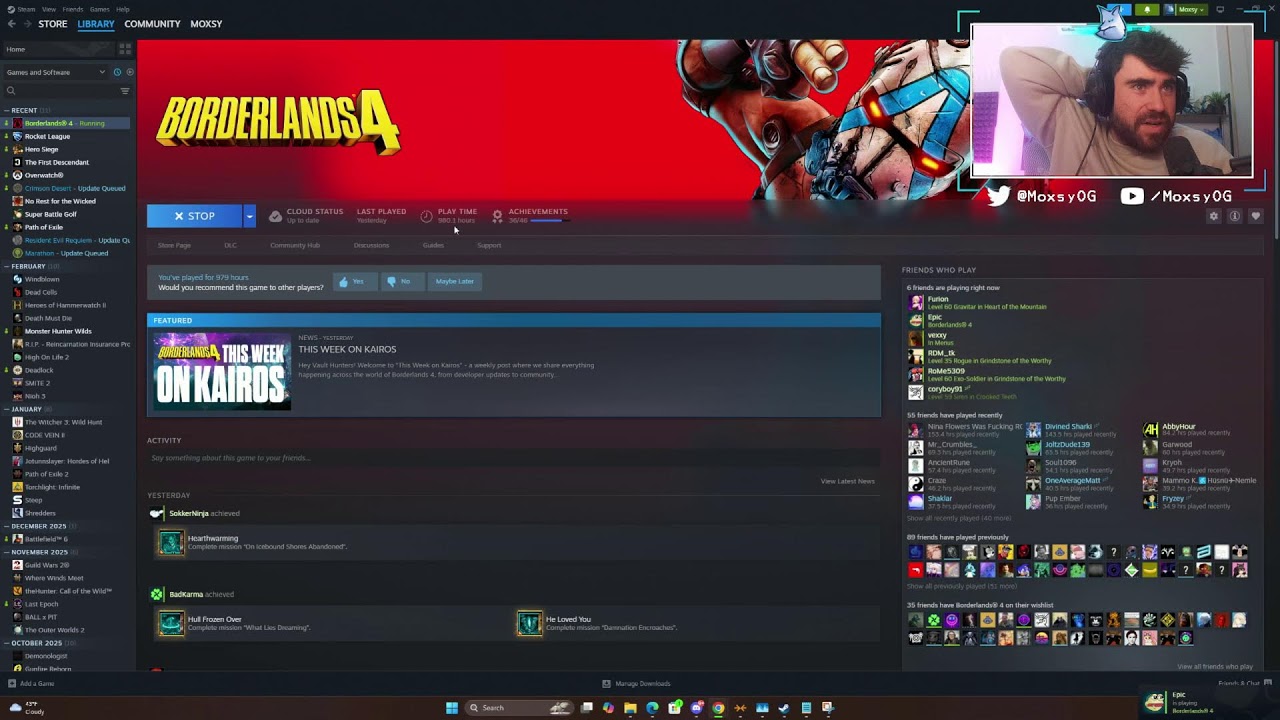Click the Play Time clock icon
Viewport: 1280px width, 720px height.
click(x=427, y=216)
